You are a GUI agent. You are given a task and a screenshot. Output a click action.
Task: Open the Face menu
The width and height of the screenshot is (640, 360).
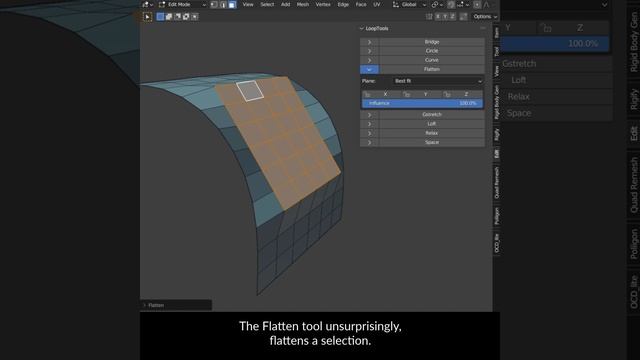(361, 4)
